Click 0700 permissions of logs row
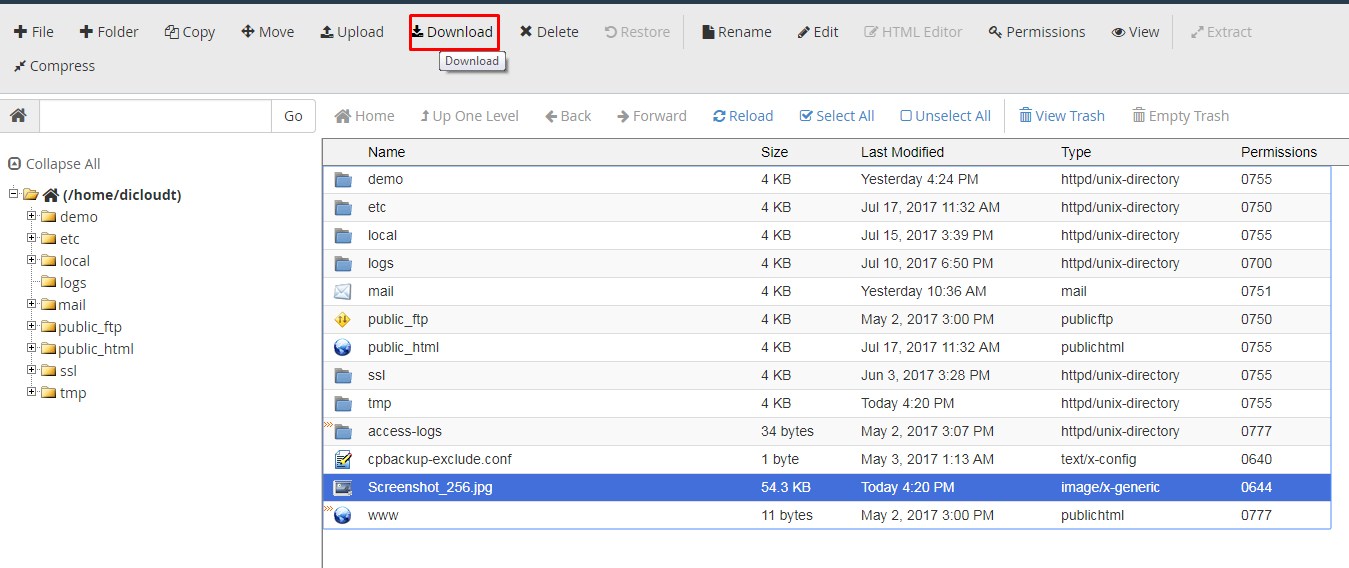 point(1256,263)
